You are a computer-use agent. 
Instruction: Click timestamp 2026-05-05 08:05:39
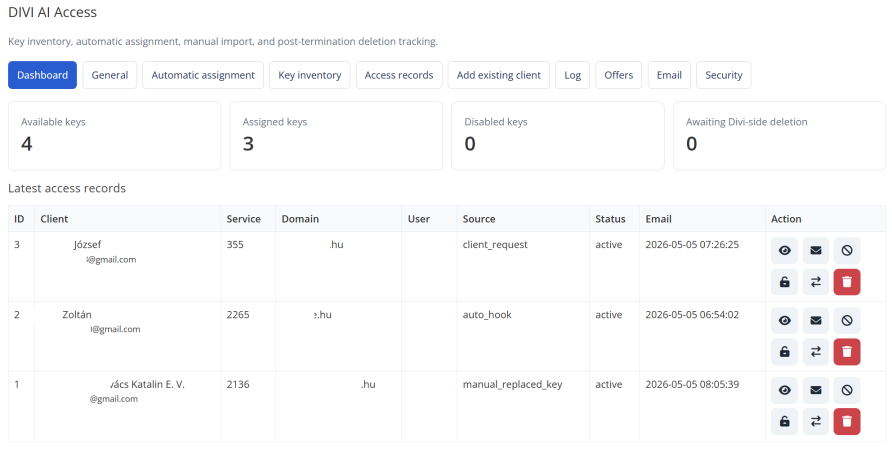(x=692, y=385)
